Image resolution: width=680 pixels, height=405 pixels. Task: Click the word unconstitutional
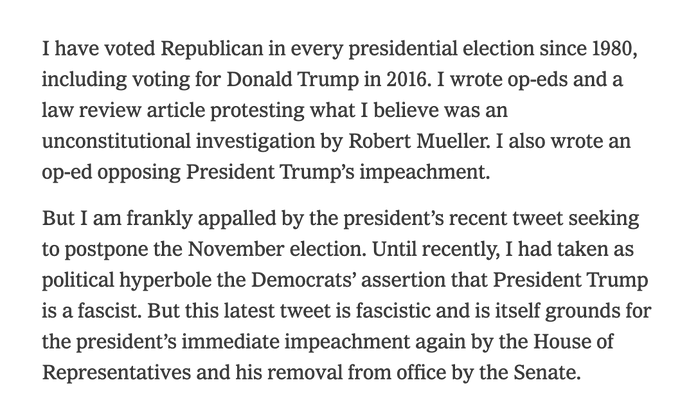click(x=116, y=141)
